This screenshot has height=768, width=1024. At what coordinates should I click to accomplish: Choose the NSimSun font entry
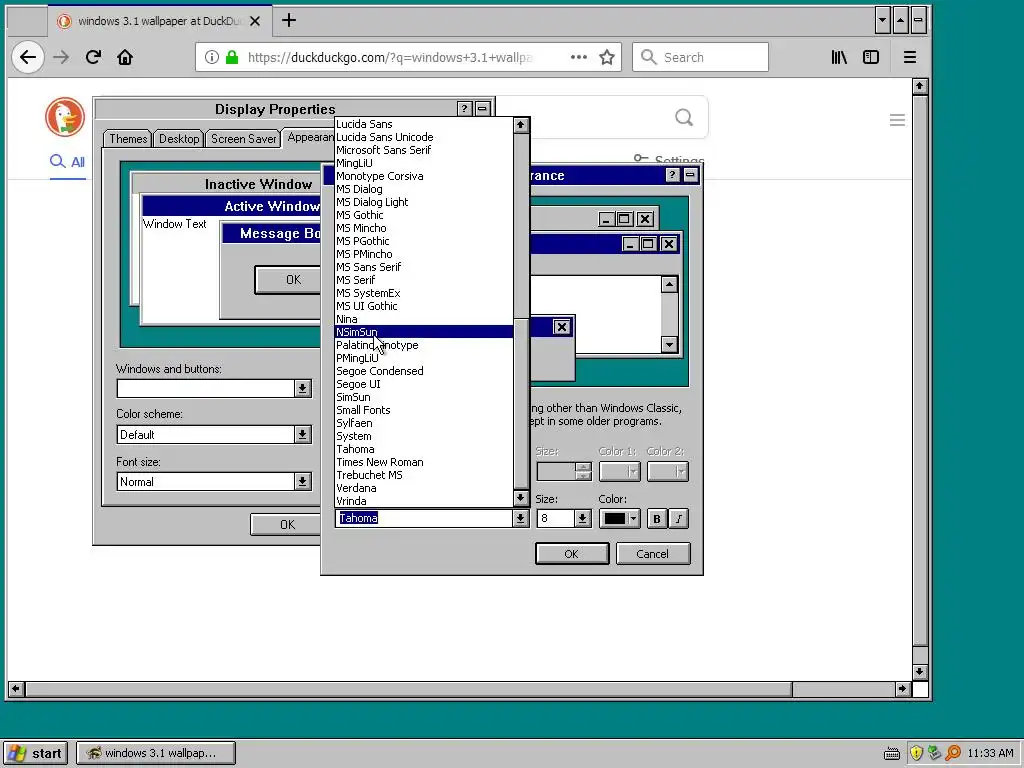423,332
